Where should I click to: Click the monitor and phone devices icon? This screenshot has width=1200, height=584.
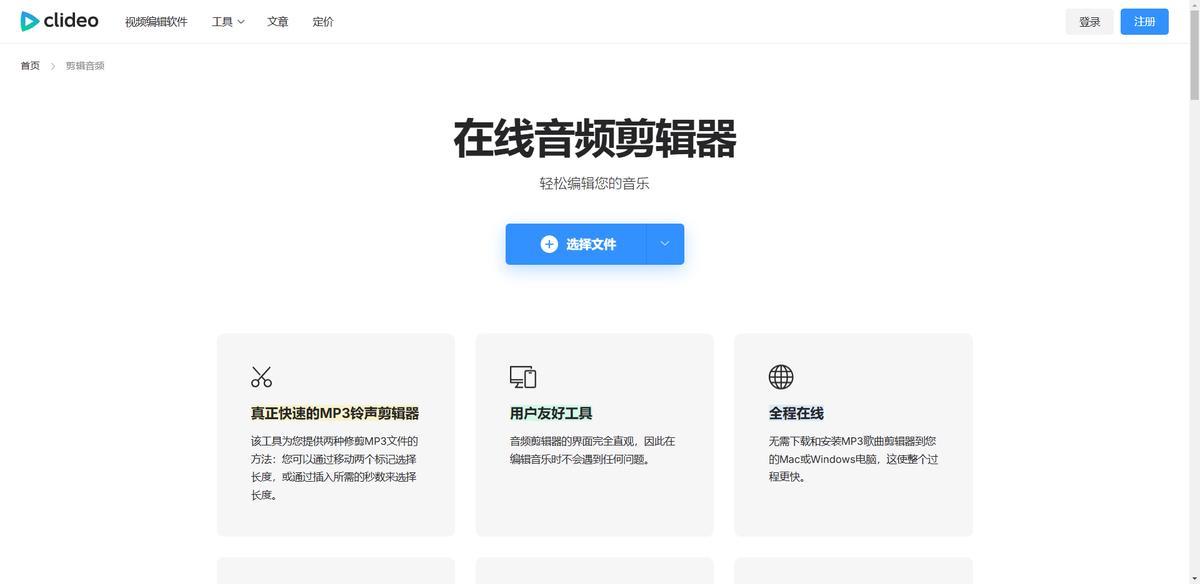522,377
